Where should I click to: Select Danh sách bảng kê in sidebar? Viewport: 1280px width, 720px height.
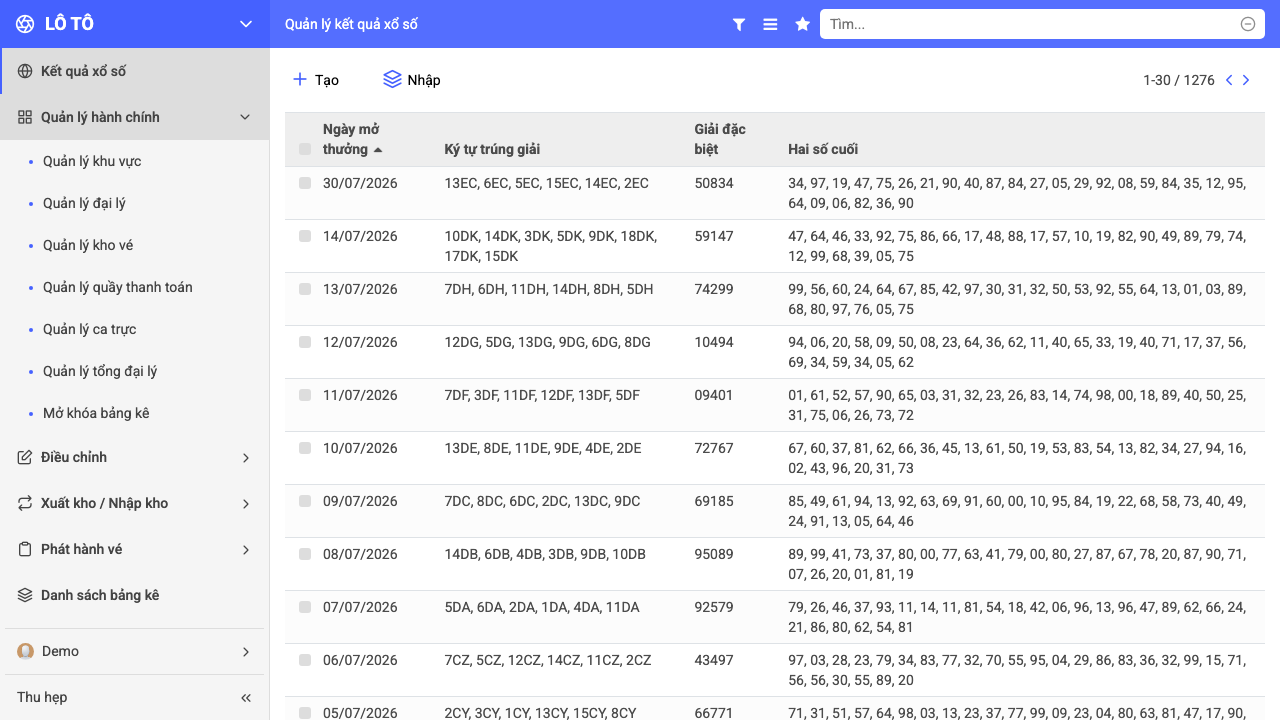point(100,595)
